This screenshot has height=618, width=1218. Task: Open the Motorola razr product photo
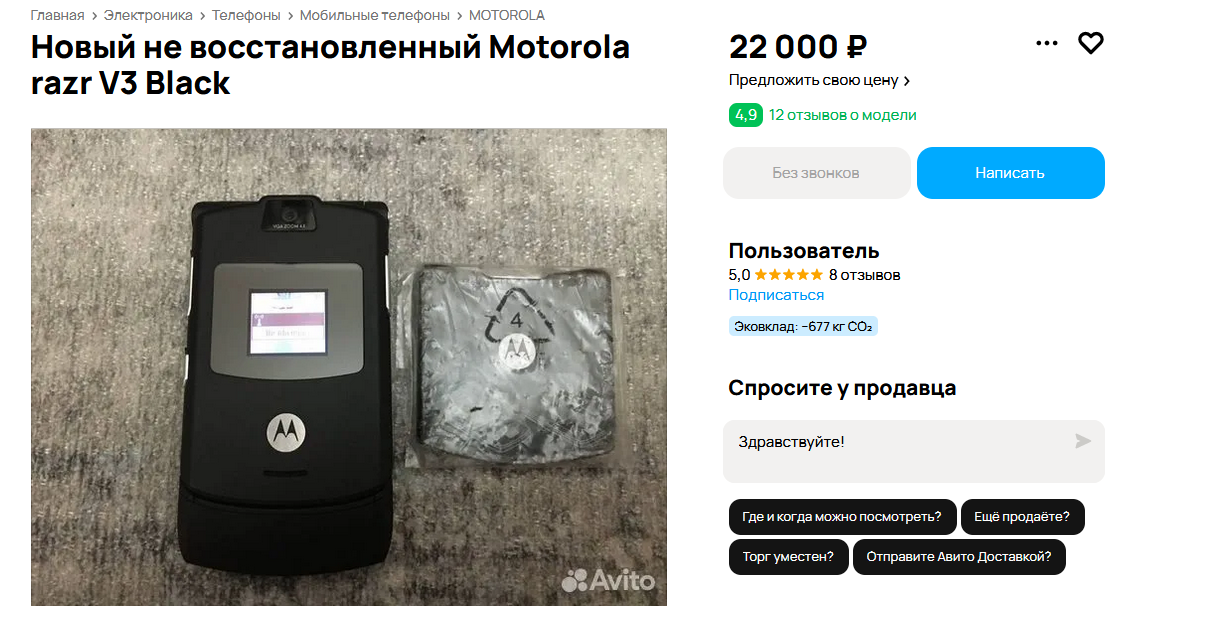(x=349, y=367)
